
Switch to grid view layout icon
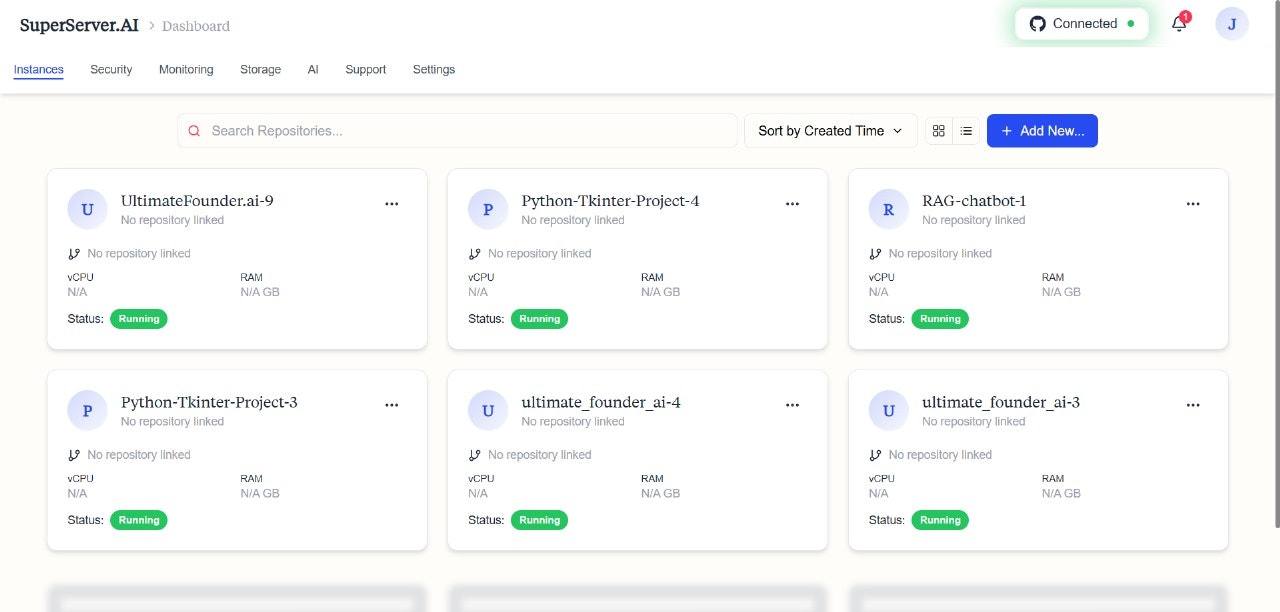(x=938, y=131)
